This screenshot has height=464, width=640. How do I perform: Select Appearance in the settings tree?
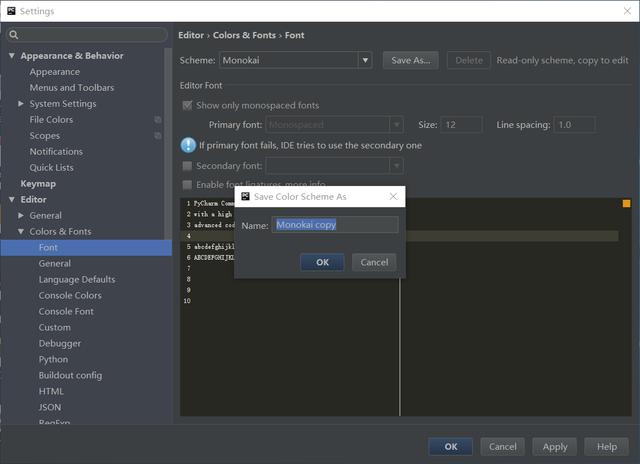pyautogui.click(x=55, y=72)
